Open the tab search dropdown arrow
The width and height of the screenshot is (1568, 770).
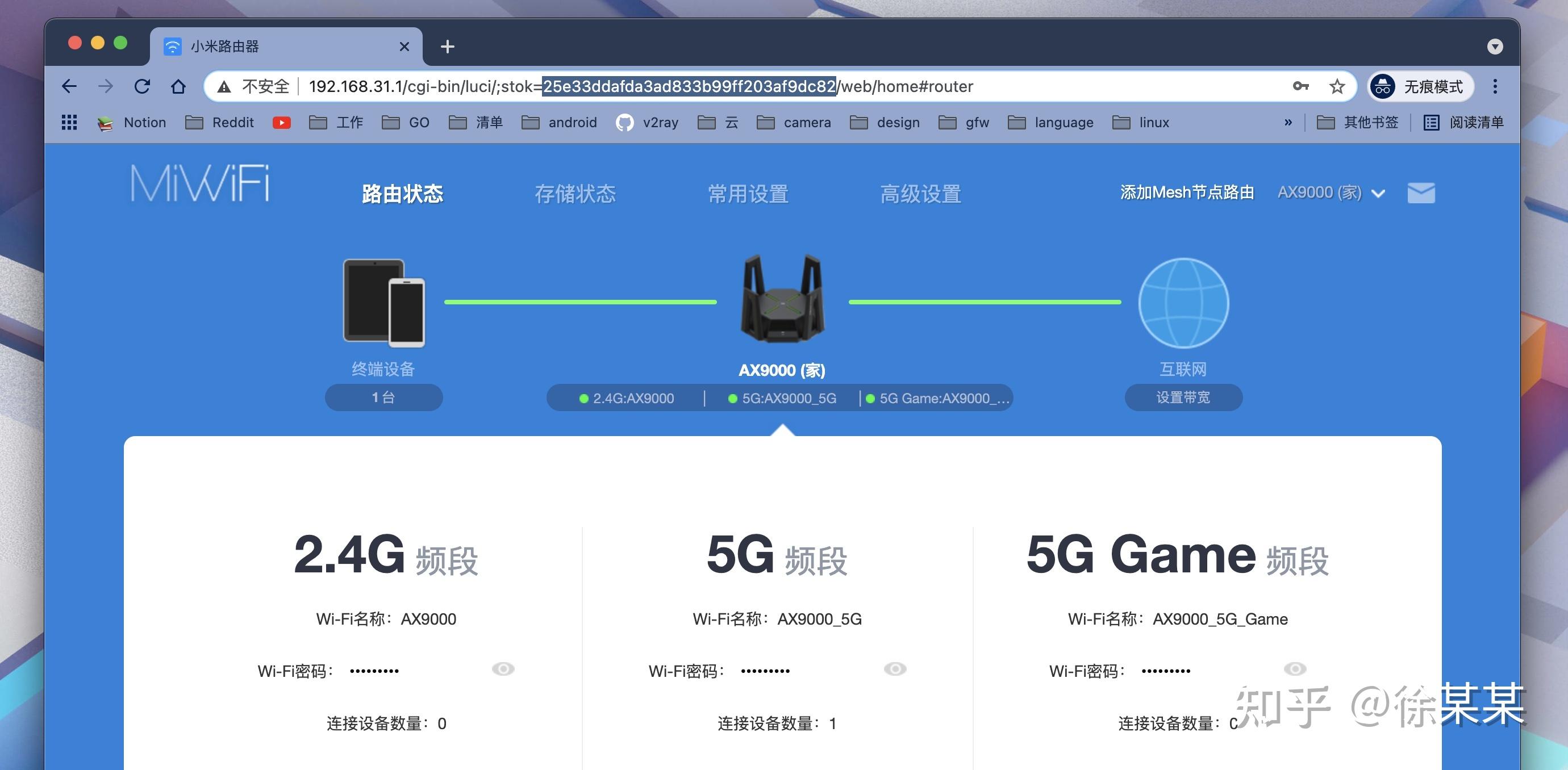[x=1495, y=46]
